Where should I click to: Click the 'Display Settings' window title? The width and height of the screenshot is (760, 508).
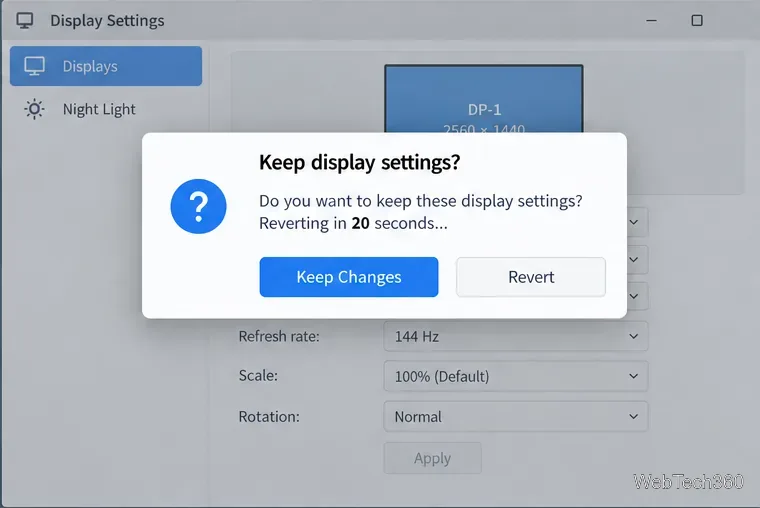point(107,20)
